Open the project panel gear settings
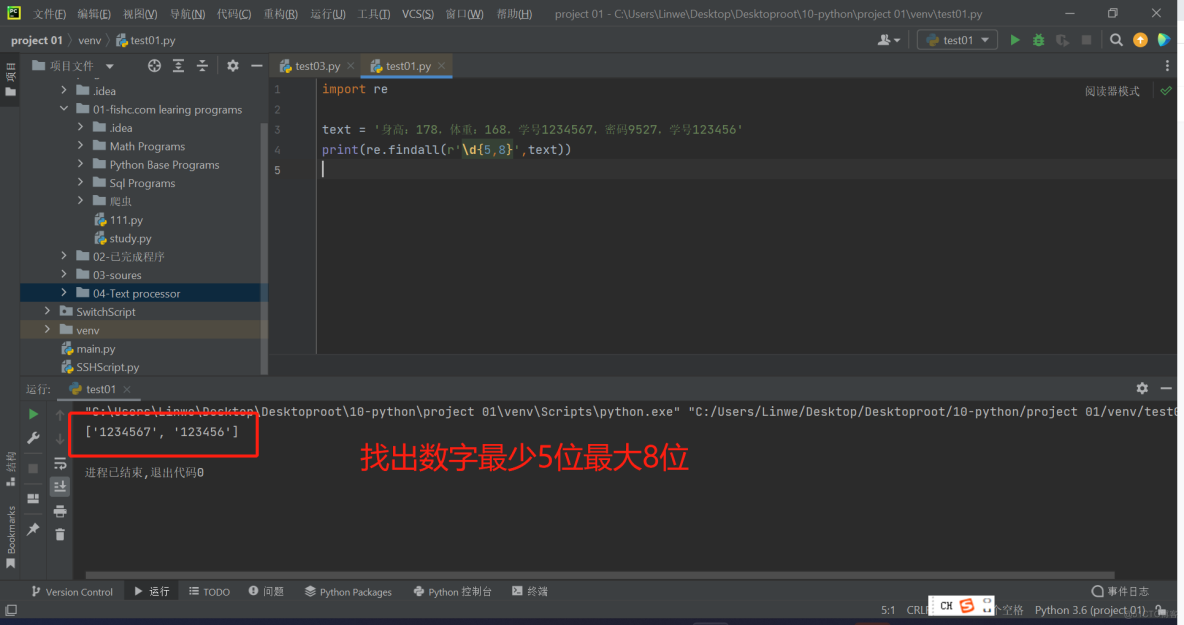 [233, 66]
